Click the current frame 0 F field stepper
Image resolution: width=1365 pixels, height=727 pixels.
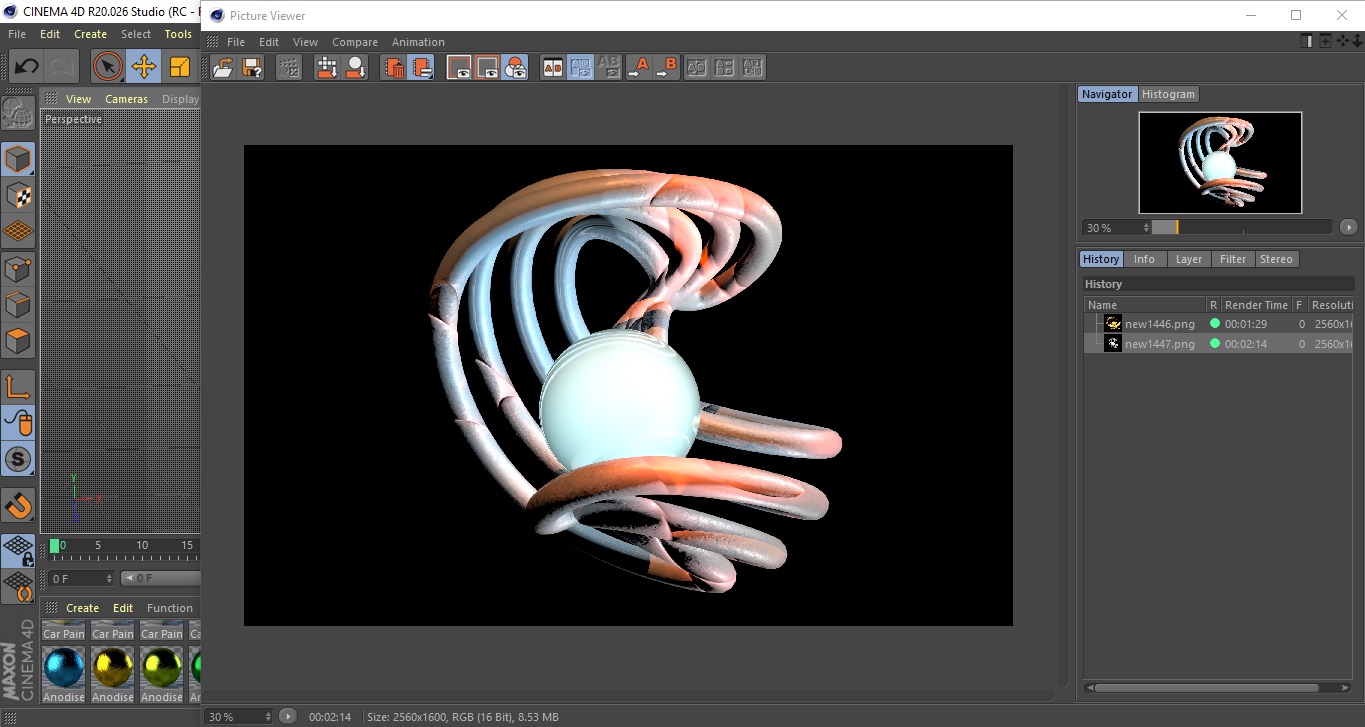click(x=109, y=579)
